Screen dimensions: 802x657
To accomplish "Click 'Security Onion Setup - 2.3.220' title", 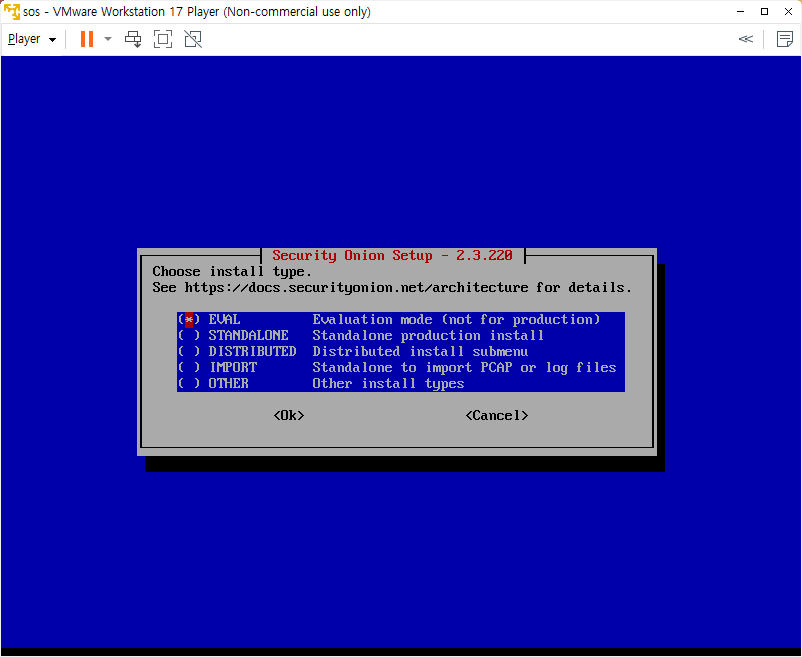I will [x=392, y=255].
